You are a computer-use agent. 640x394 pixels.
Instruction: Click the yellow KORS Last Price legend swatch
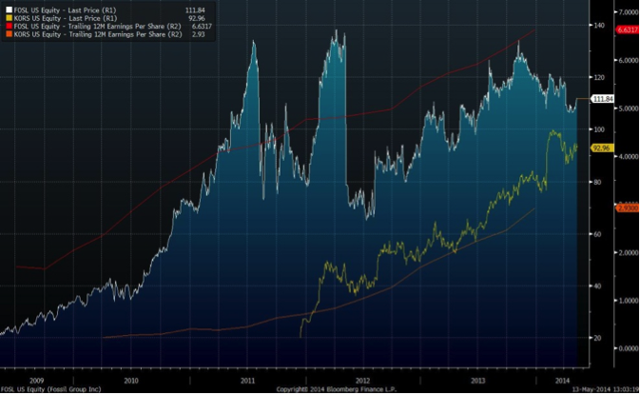pos(9,18)
